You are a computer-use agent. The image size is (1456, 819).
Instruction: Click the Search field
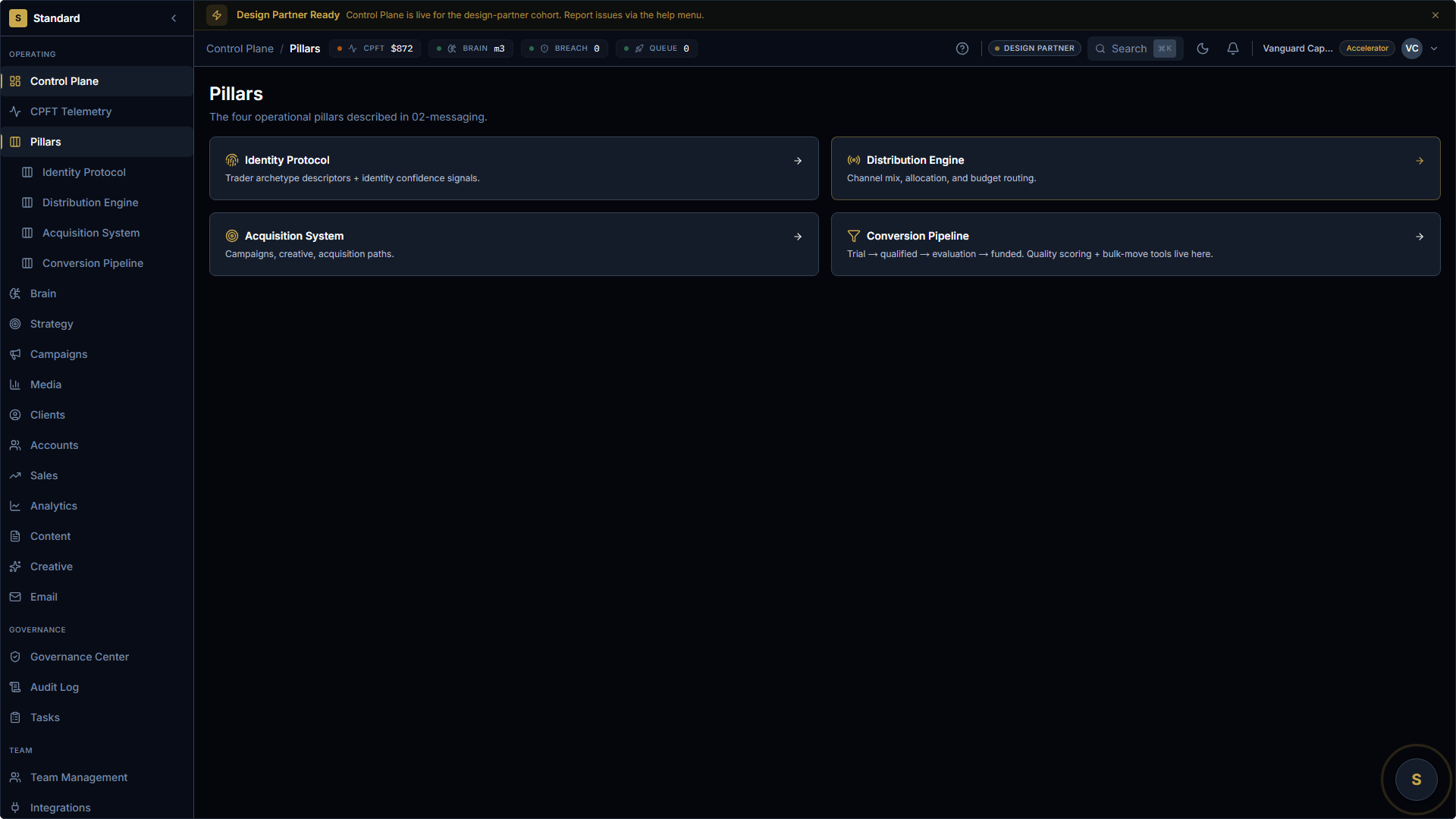1135,49
